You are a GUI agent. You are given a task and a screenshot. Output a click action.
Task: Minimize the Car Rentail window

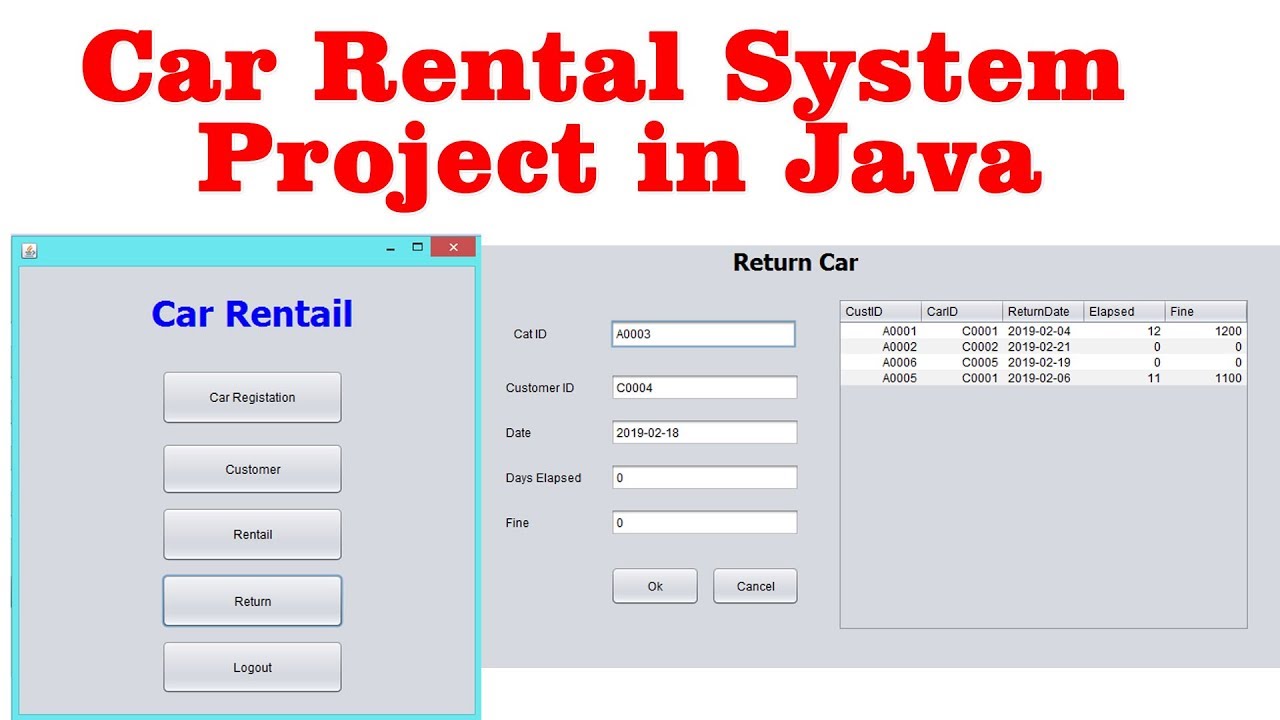click(x=390, y=248)
